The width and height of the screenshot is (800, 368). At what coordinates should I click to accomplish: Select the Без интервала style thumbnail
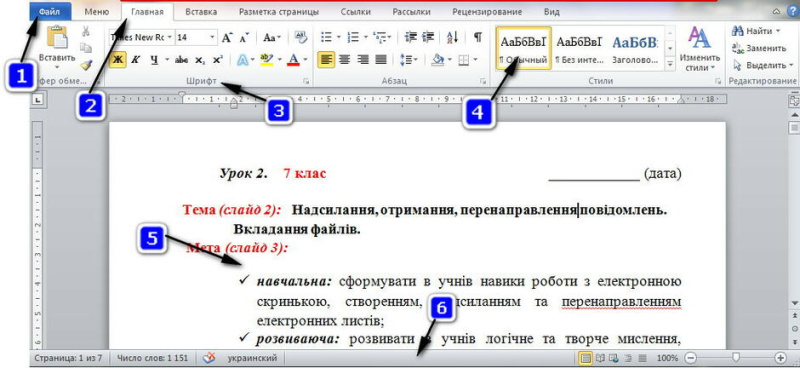click(580, 48)
